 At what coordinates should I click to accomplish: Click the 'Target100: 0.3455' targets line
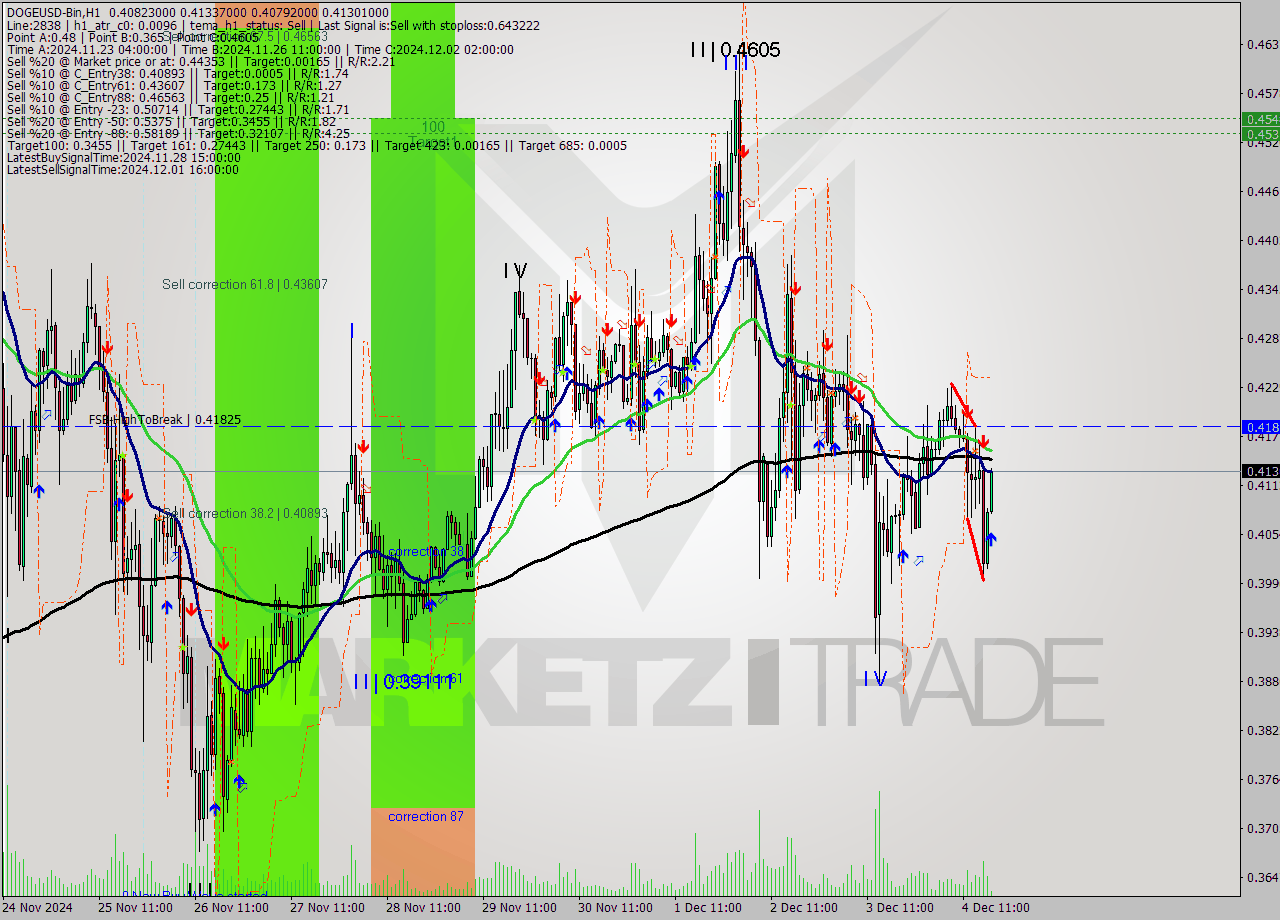coord(317,146)
